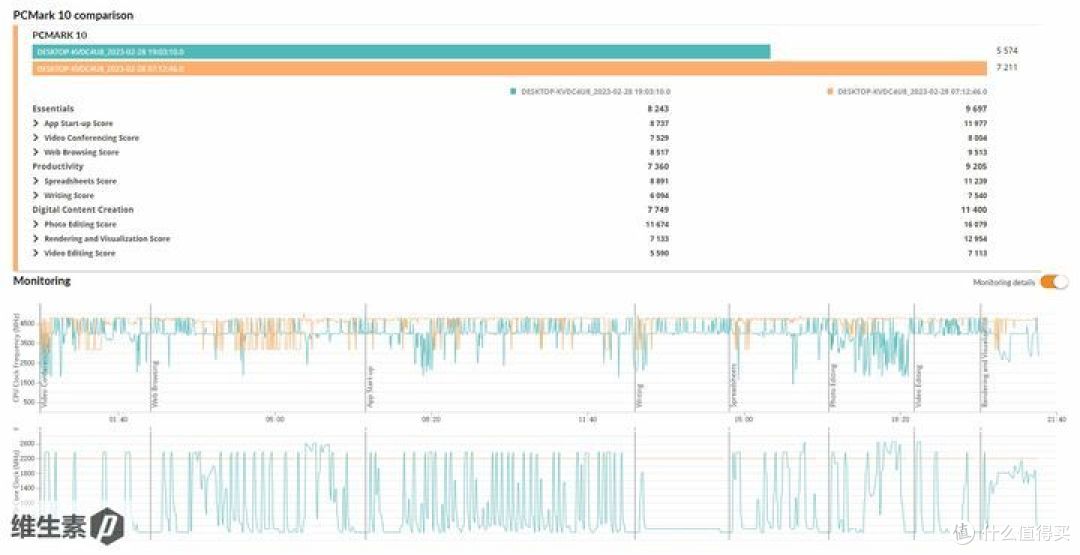Expand the App Start-up Score row

pyautogui.click(x=35, y=123)
